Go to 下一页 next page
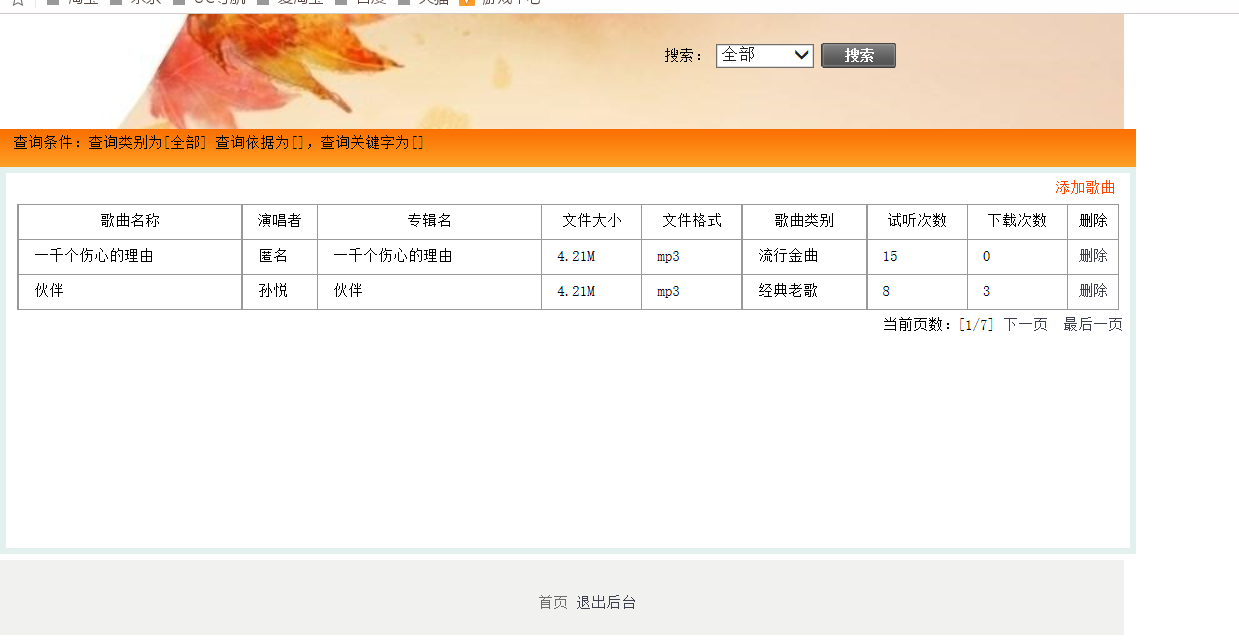Viewport: 1239px width, 644px height. [1026, 325]
